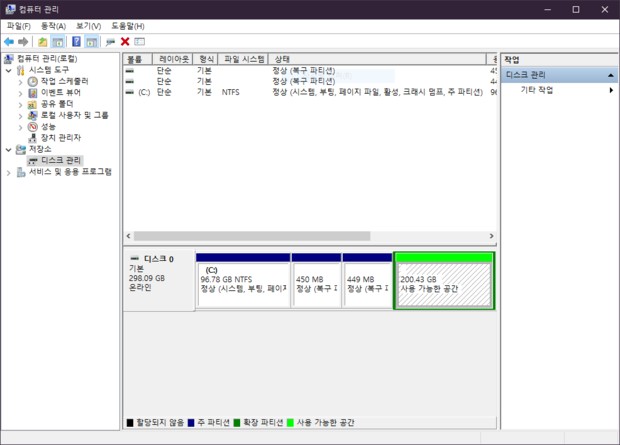Click the red X delete icon
620x445 pixels.
[x=125, y=42]
